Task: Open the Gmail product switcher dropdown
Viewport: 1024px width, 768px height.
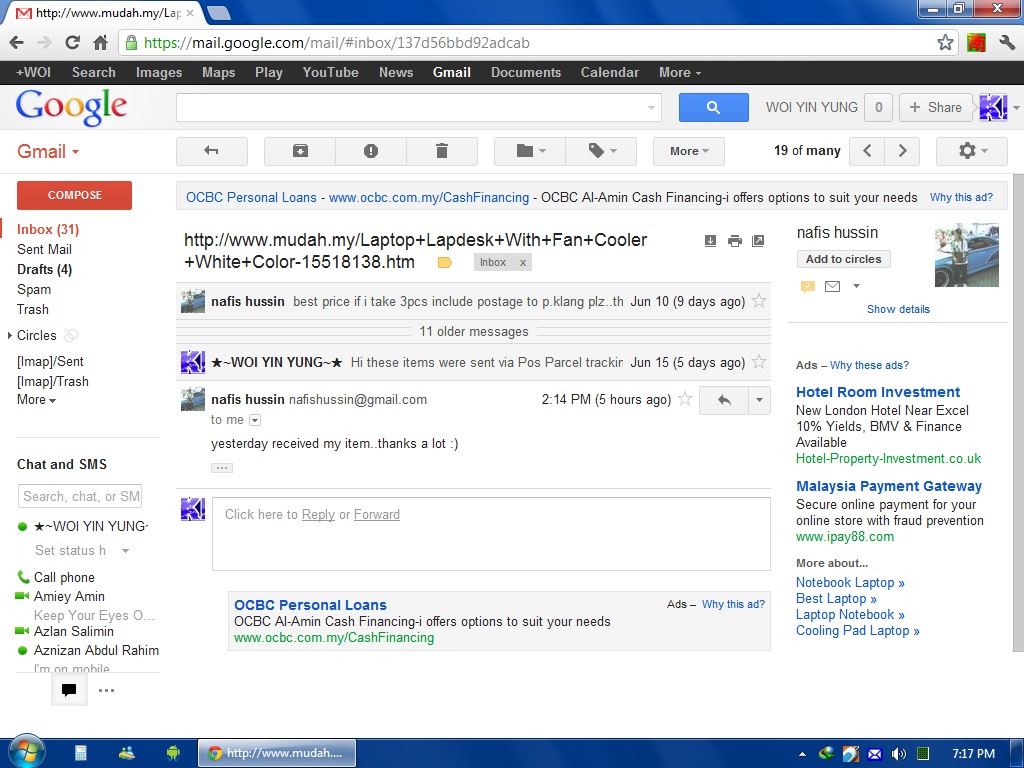Action: (x=48, y=152)
